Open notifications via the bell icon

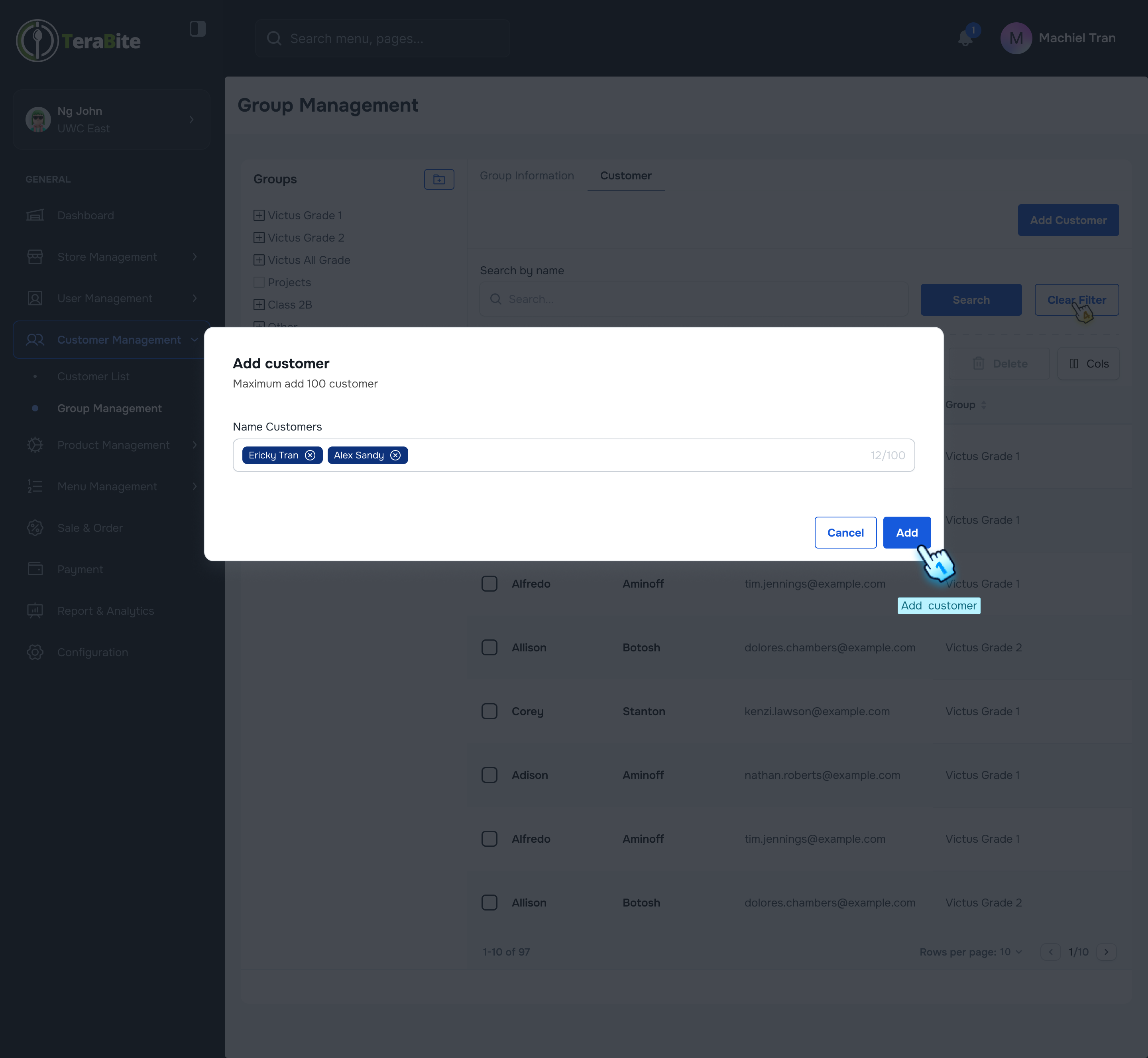[965, 38]
